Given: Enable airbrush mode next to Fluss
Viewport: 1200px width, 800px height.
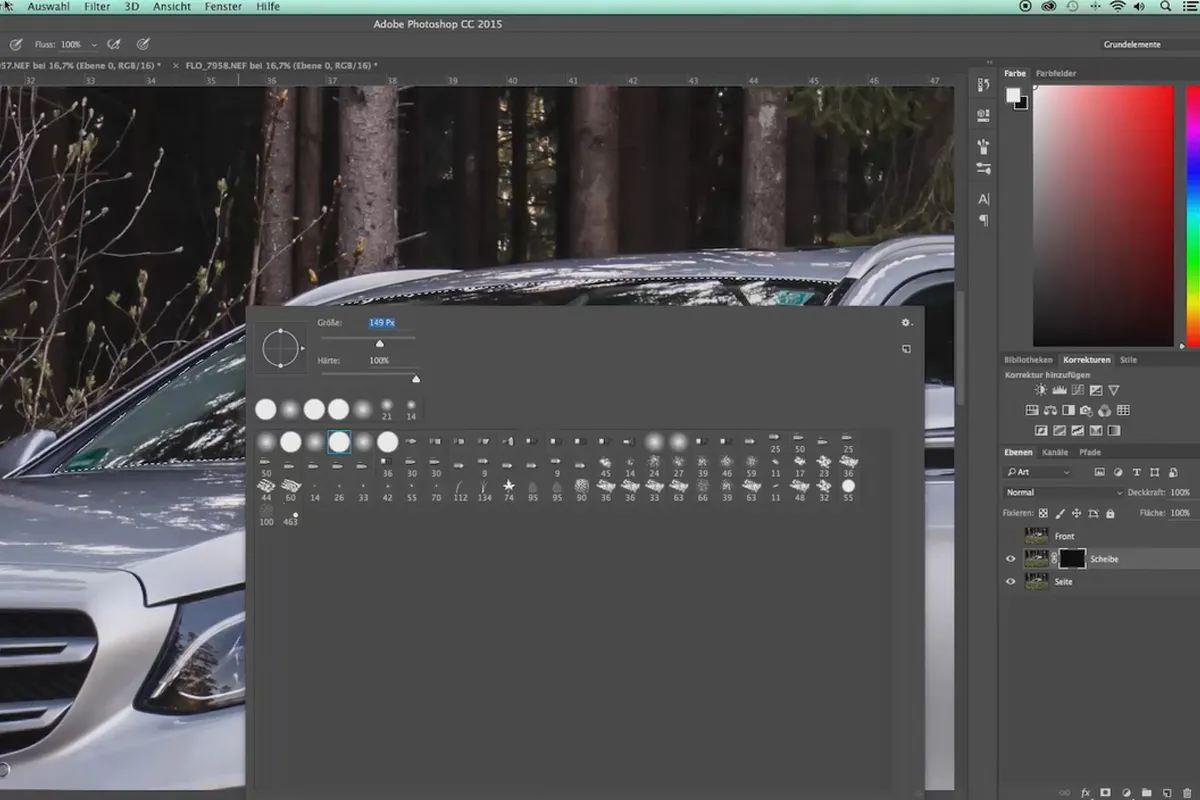Looking at the screenshot, I should pyautogui.click(x=113, y=44).
